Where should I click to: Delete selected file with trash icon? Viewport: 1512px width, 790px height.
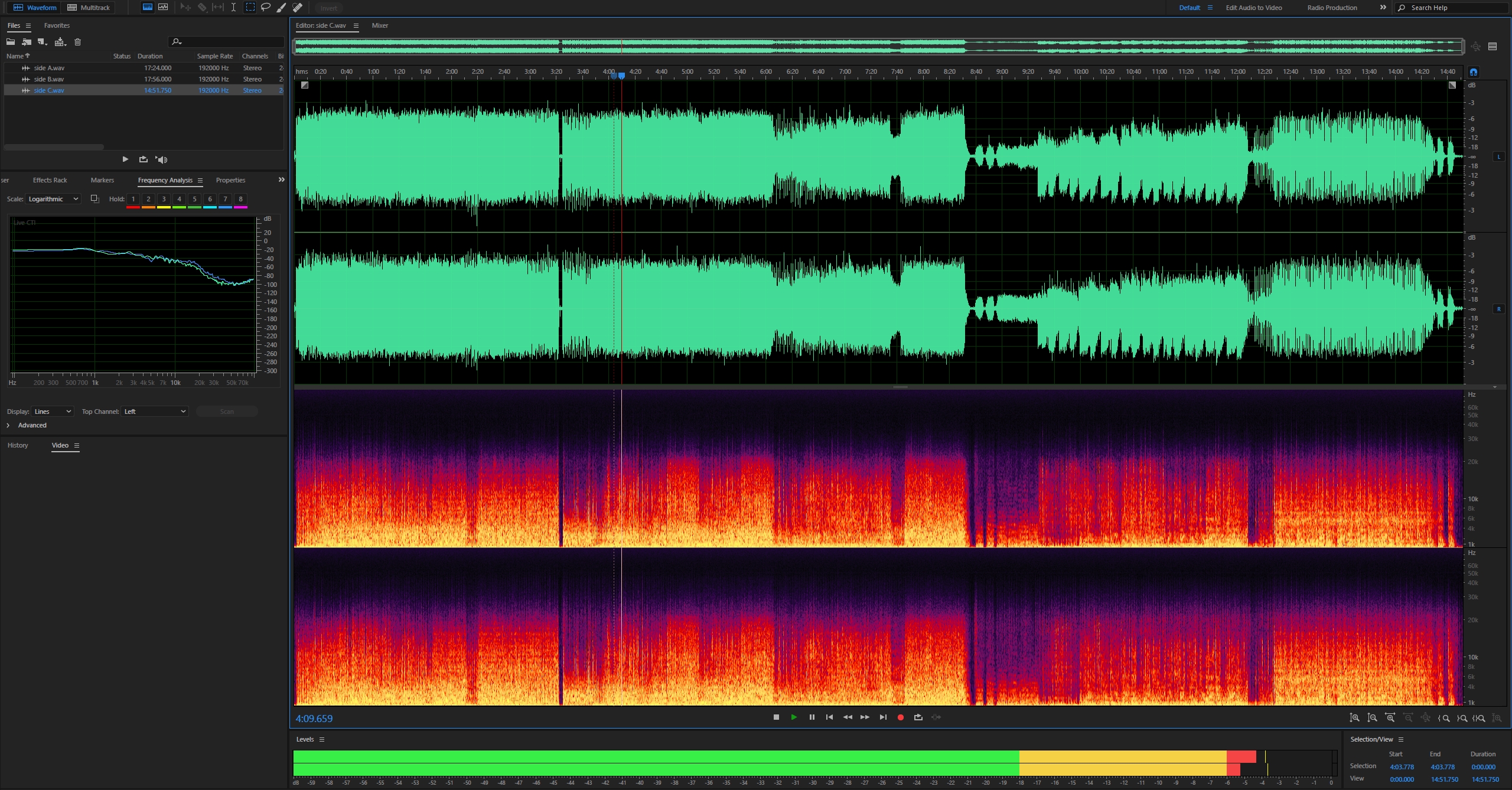(x=77, y=42)
